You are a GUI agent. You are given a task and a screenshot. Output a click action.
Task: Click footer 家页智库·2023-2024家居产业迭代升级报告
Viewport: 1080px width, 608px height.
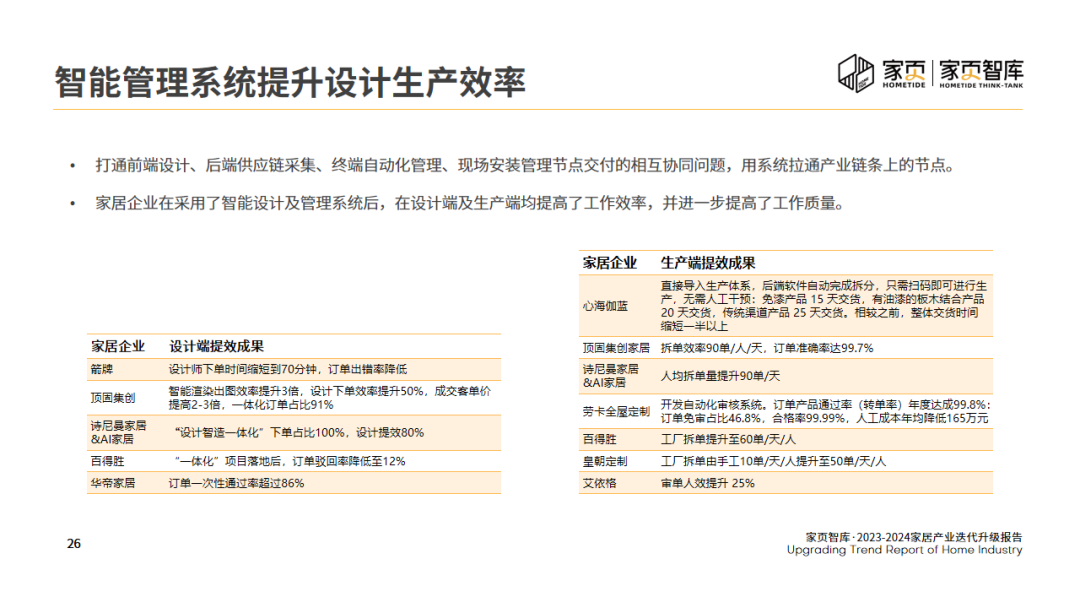(914, 537)
